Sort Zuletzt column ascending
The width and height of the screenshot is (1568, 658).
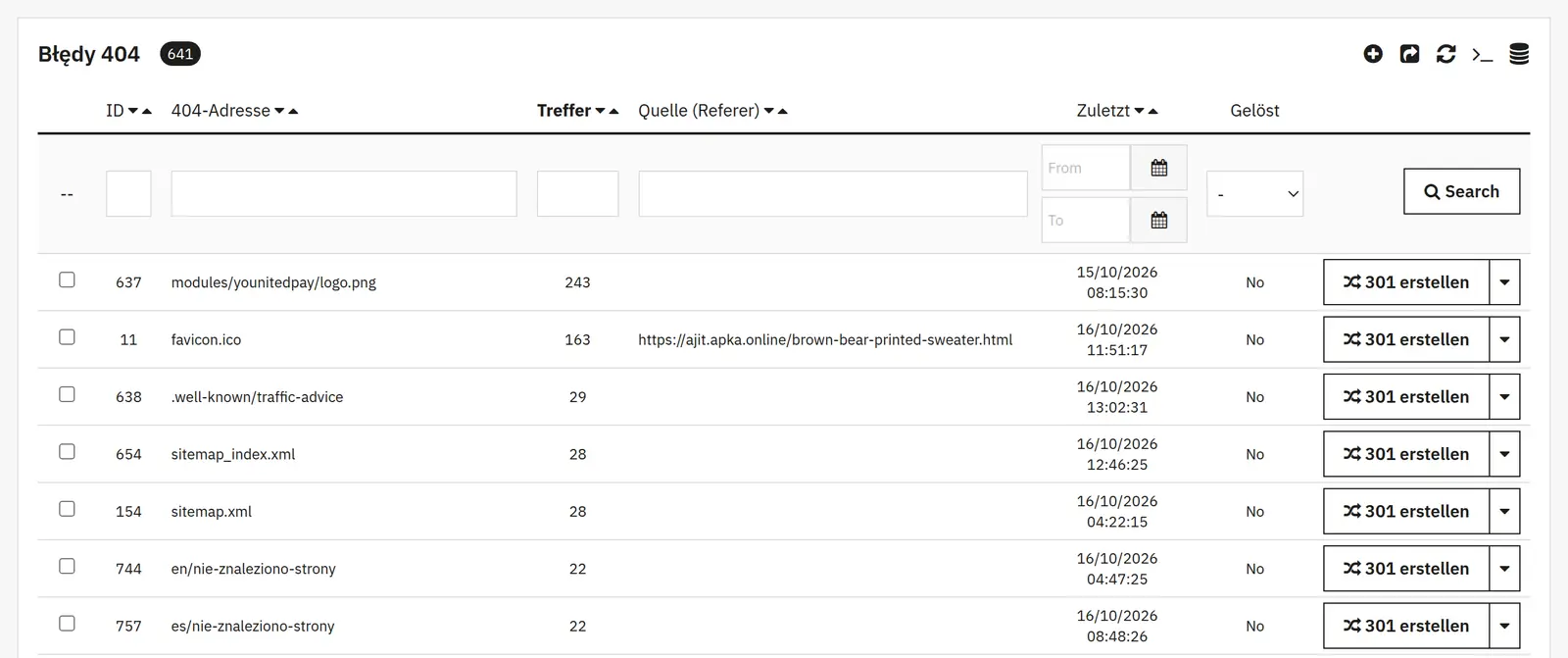click(1153, 111)
